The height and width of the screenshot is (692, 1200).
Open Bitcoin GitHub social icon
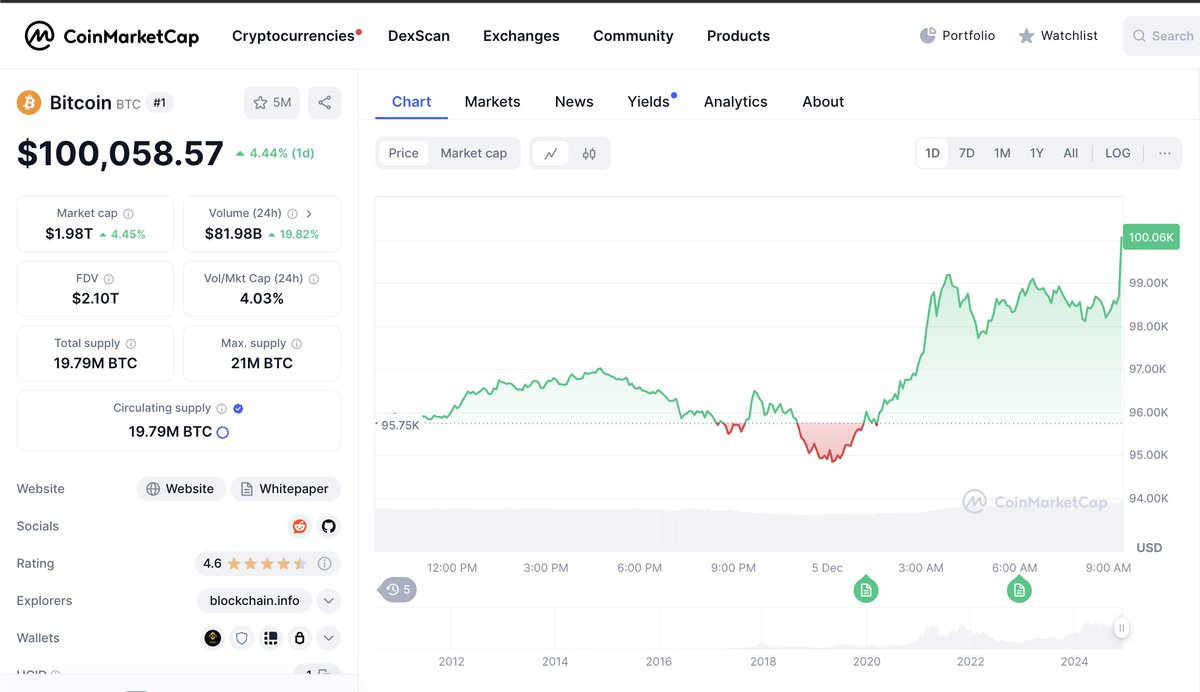pyautogui.click(x=328, y=526)
